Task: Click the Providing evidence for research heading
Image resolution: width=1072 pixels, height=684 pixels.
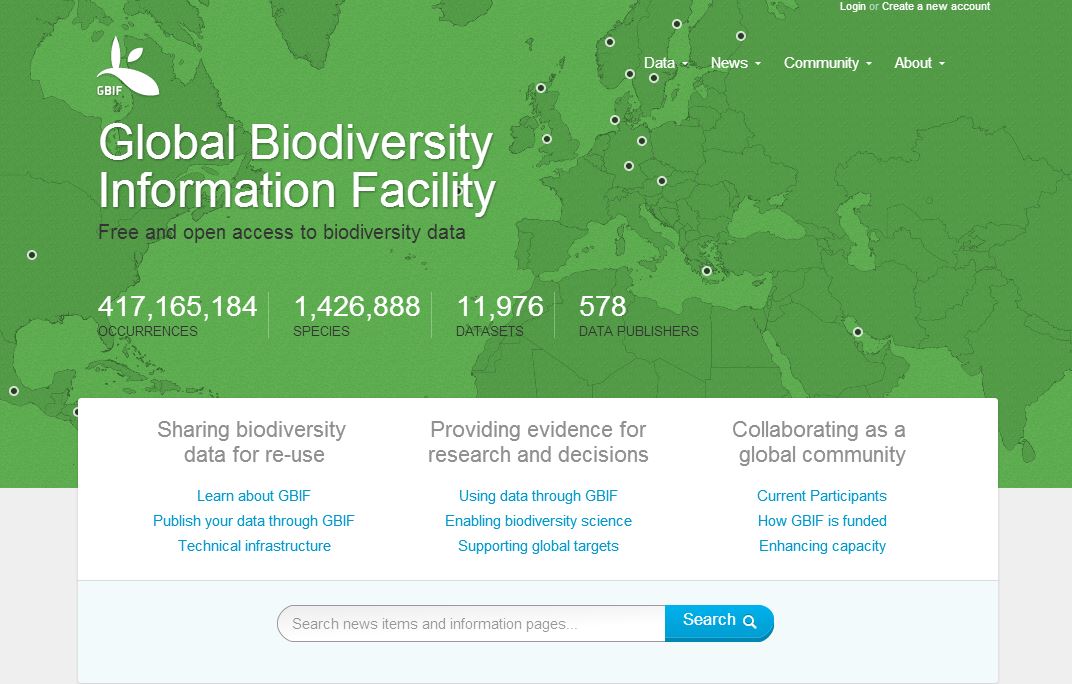Action: pos(538,442)
